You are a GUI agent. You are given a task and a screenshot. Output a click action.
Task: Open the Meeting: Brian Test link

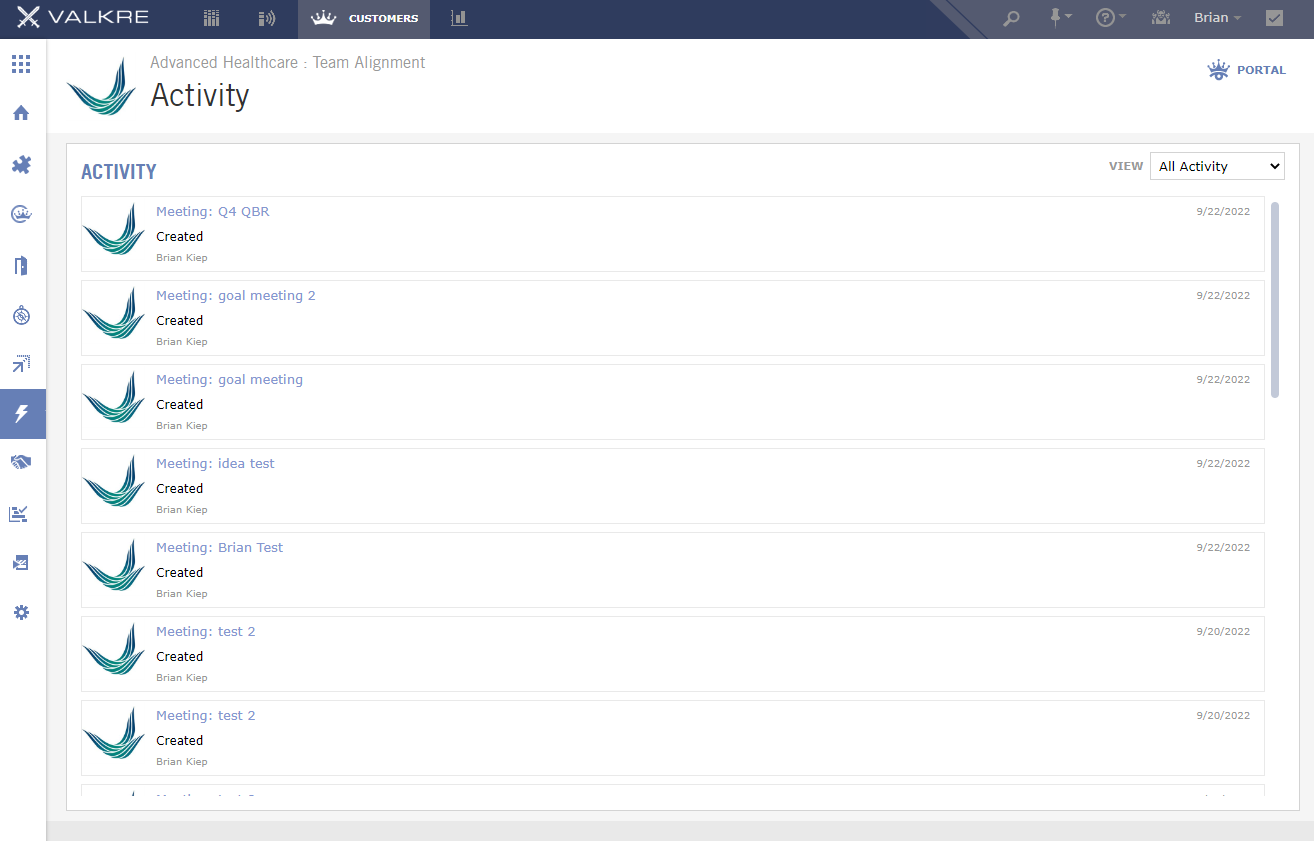219,548
